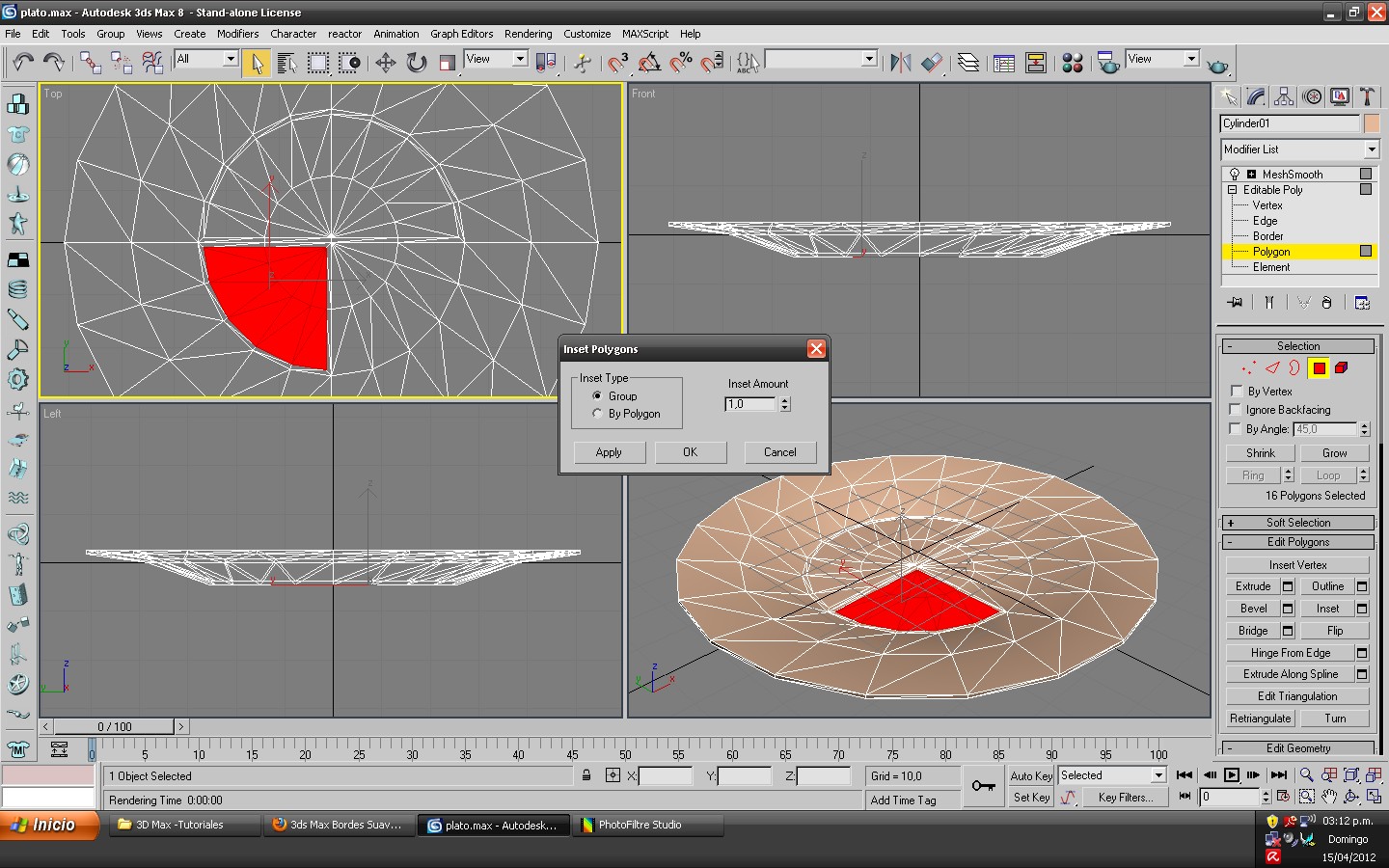The width and height of the screenshot is (1389, 868).
Task: Click Maximize Viewport Toggle icon
Action: click(x=1374, y=797)
